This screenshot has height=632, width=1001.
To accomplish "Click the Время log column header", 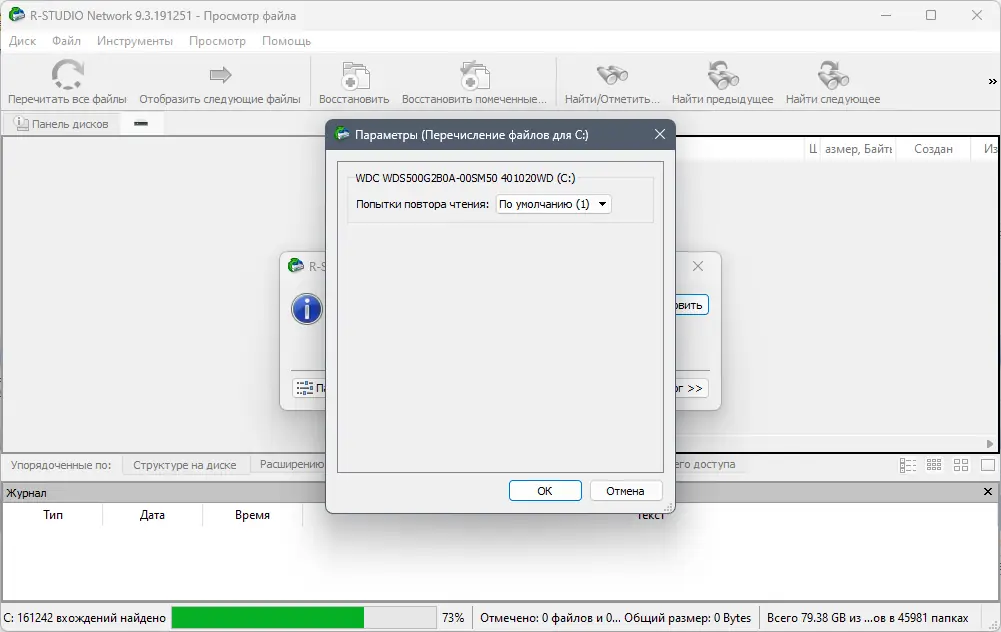I will click(x=252, y=515).
